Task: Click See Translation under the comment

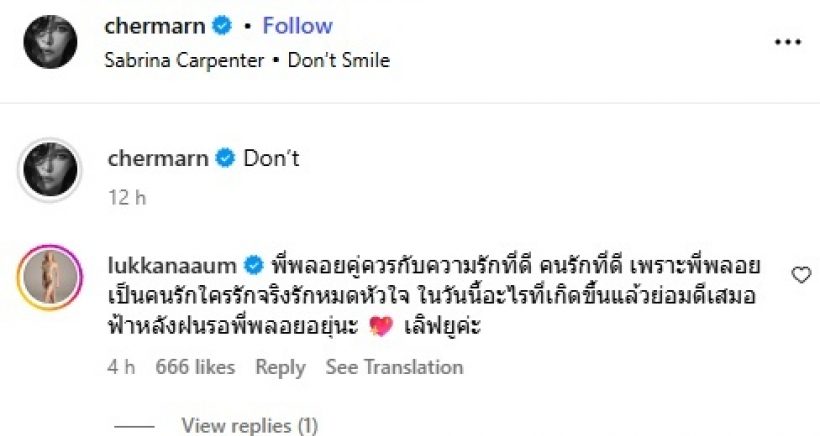Action: (394, 367)
